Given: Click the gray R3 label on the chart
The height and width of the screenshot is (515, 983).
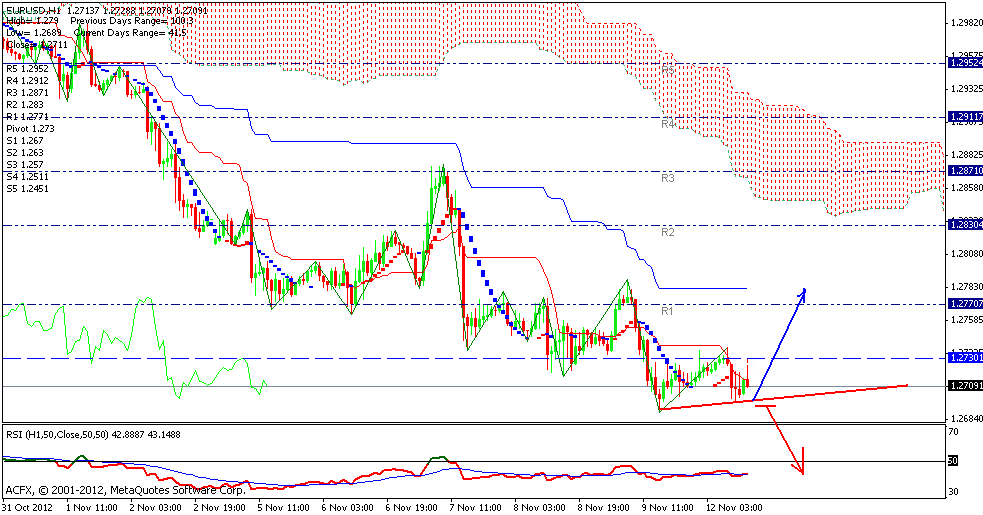Looking at the screenshot, I should pos(669,177).
